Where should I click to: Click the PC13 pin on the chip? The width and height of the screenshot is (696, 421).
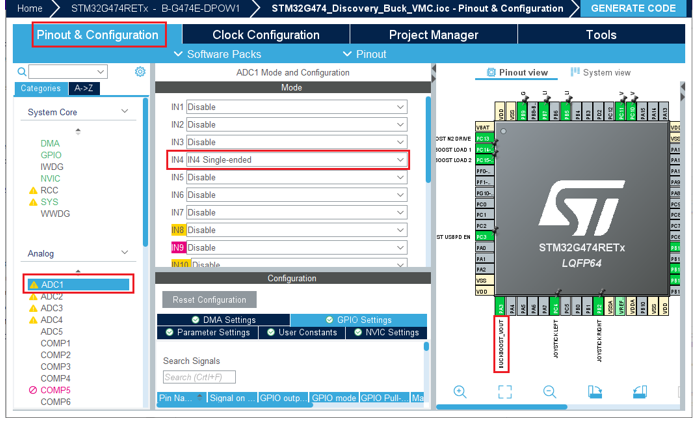coord(485,139)
